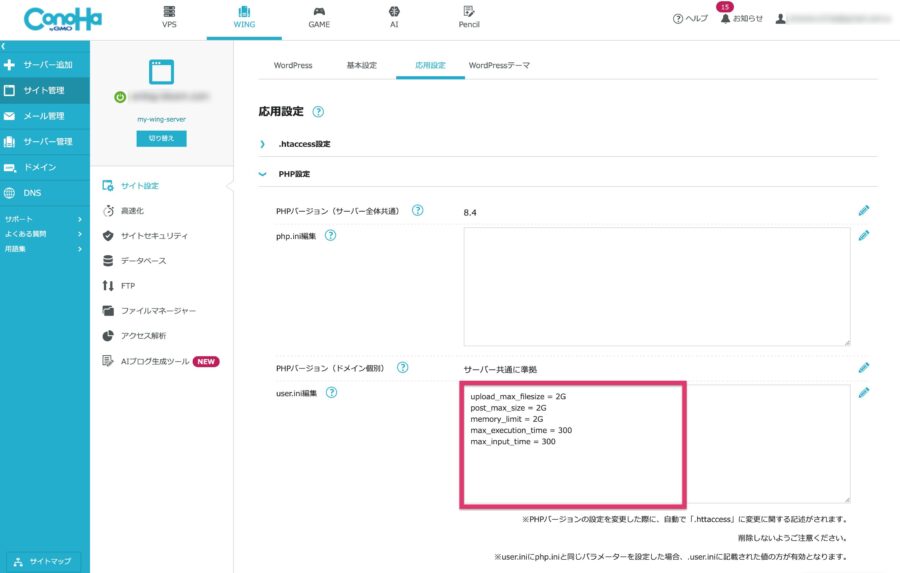
Task: Click the 切り替え switch button
Action: 161,138
